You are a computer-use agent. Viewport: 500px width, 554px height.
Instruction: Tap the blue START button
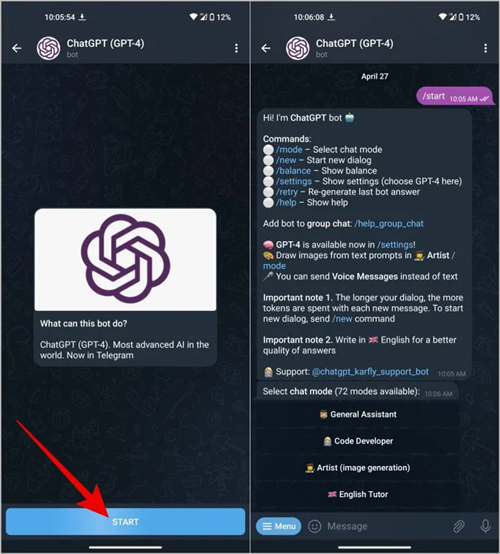click(125, 521)
